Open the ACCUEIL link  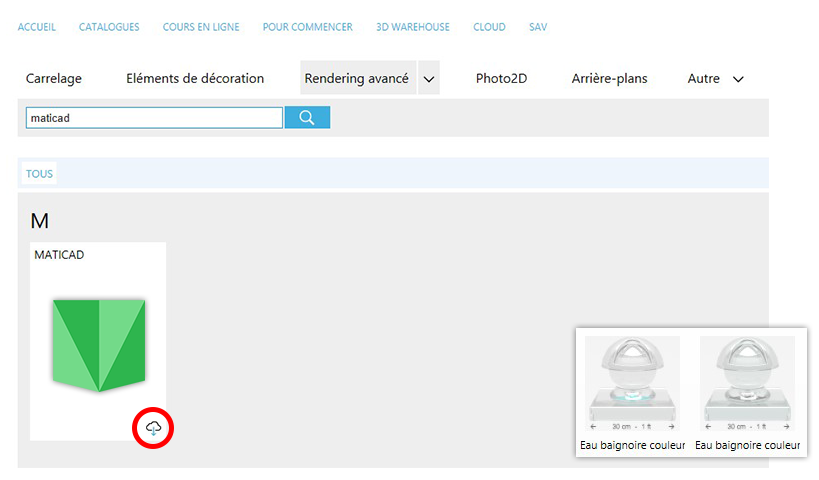pyautogui.click(x=37, y=27)
